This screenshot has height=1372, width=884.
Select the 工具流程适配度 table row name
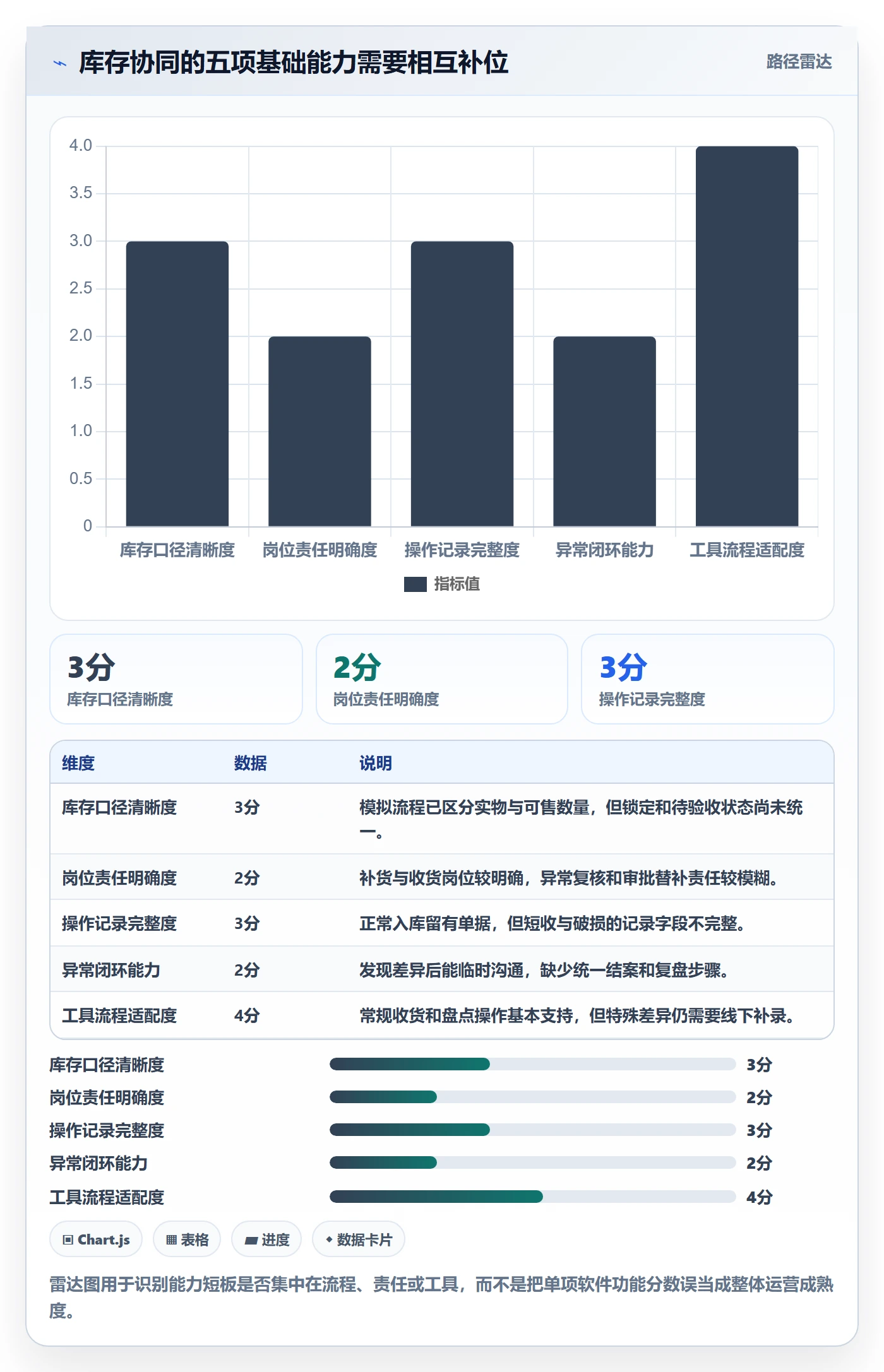click(x=119, y=1015)
